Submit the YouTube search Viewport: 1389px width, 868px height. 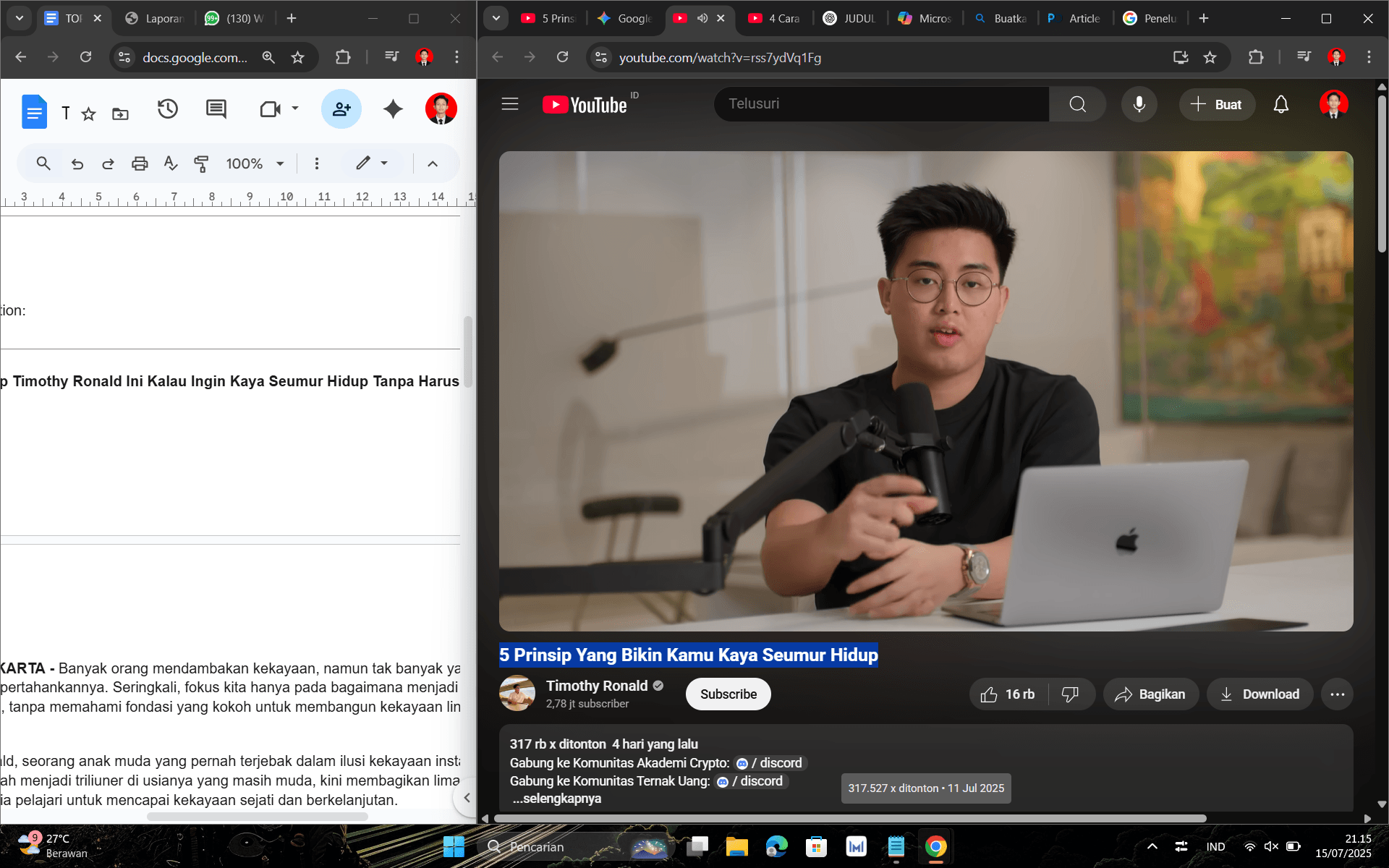tap(1078, 104)
